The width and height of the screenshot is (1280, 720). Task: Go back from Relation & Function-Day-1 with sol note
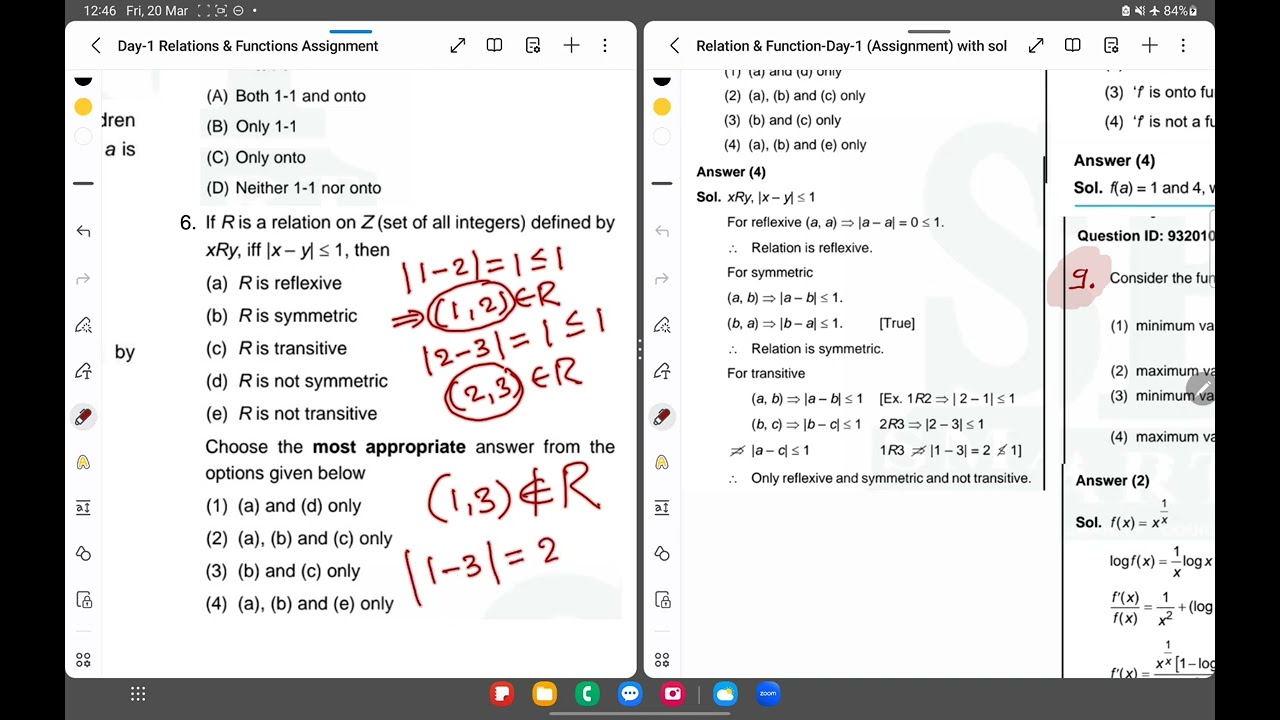(674, 46)
